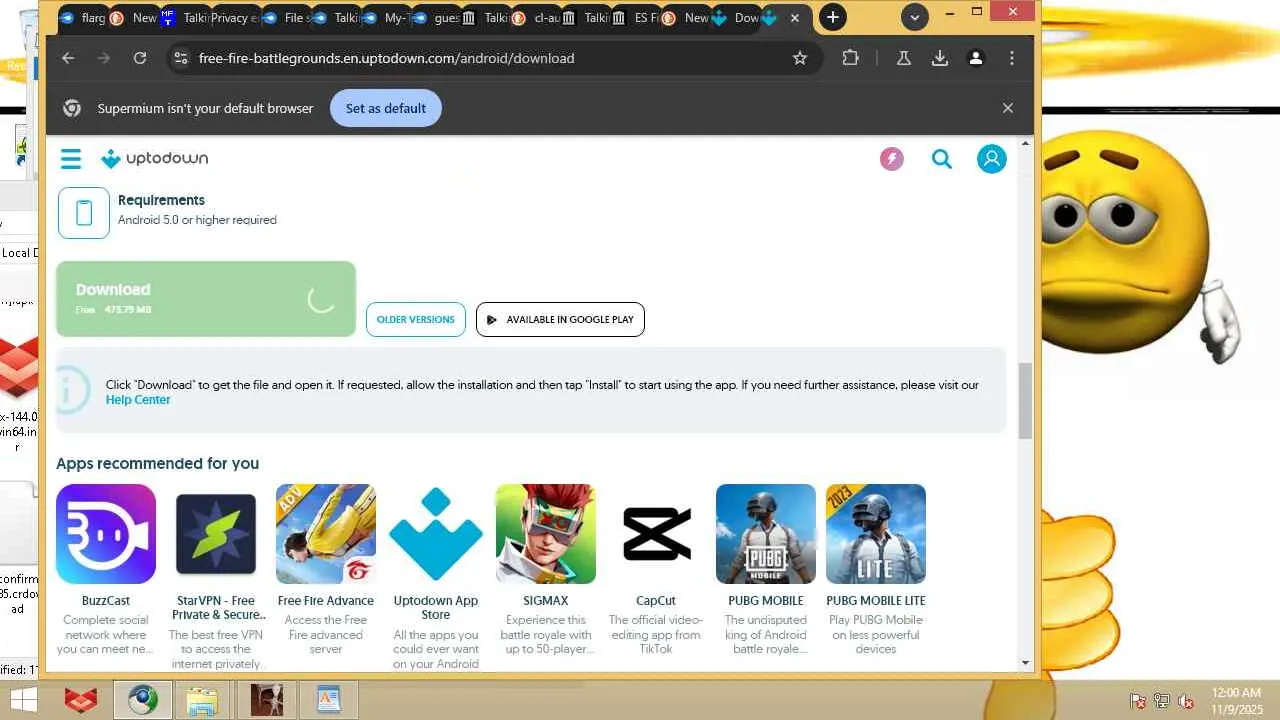Open the CapCut app icon
The width and height of the screenshot is (1280, 720).
tap(656, 534)
